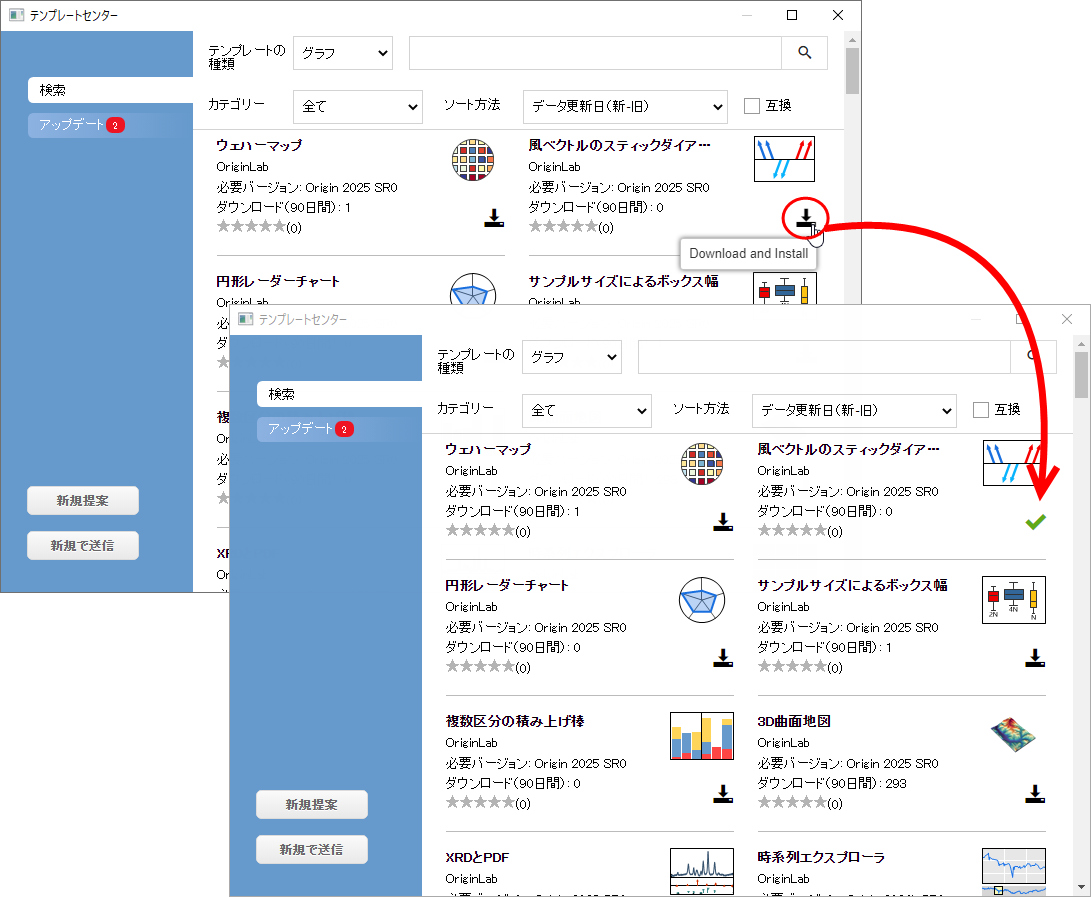The width and height of the screenshot is (1091, 897).
Task: Click search text field in back window
Action: (x=596, y=53)
